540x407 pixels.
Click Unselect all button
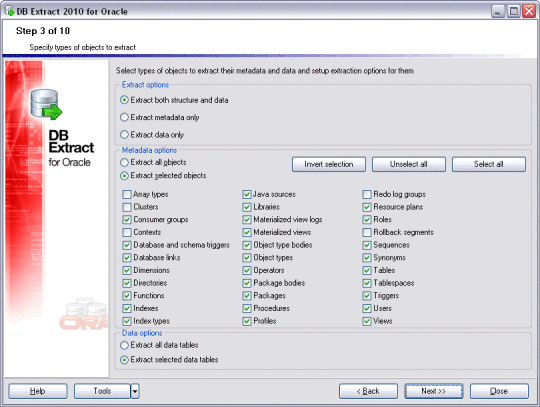click(409, 164)
